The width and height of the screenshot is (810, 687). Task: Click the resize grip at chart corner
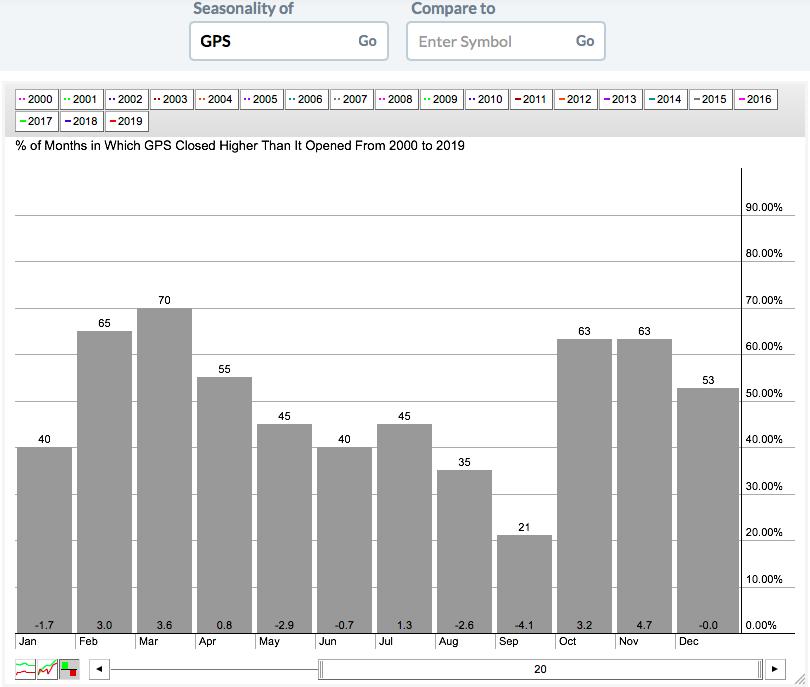800,678
